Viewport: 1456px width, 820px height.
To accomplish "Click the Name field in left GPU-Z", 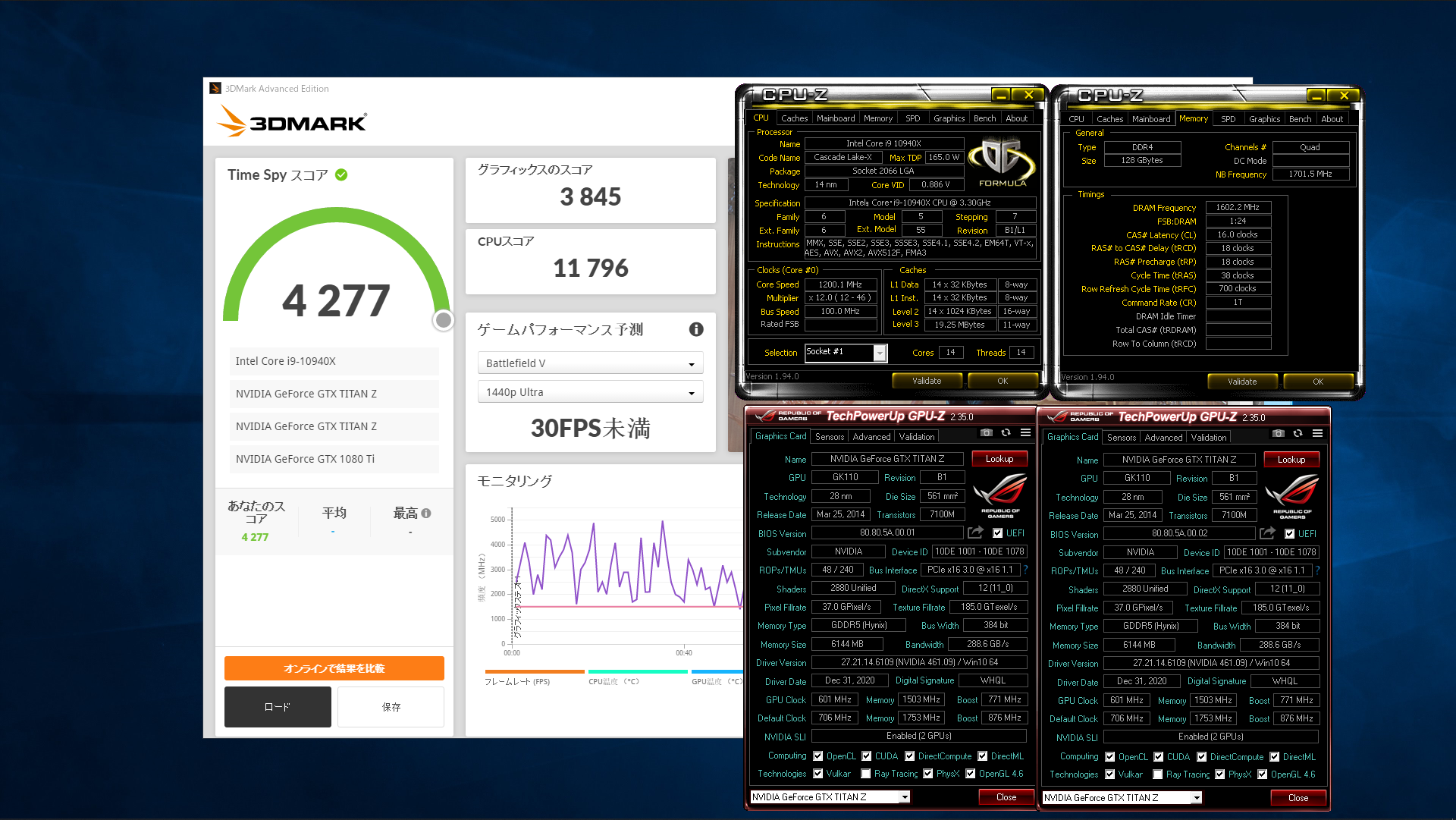I will tap(887, 459).
